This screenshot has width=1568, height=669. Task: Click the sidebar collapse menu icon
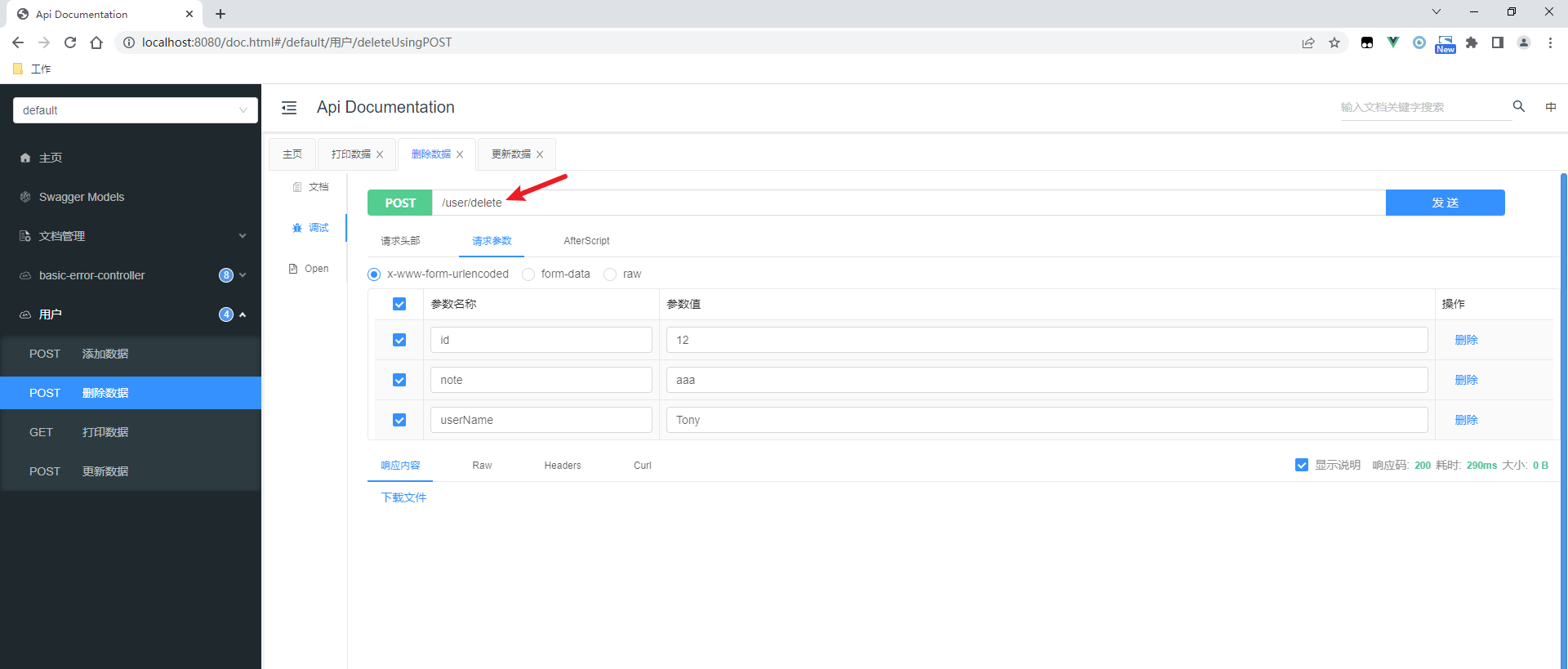coord(289,108)
